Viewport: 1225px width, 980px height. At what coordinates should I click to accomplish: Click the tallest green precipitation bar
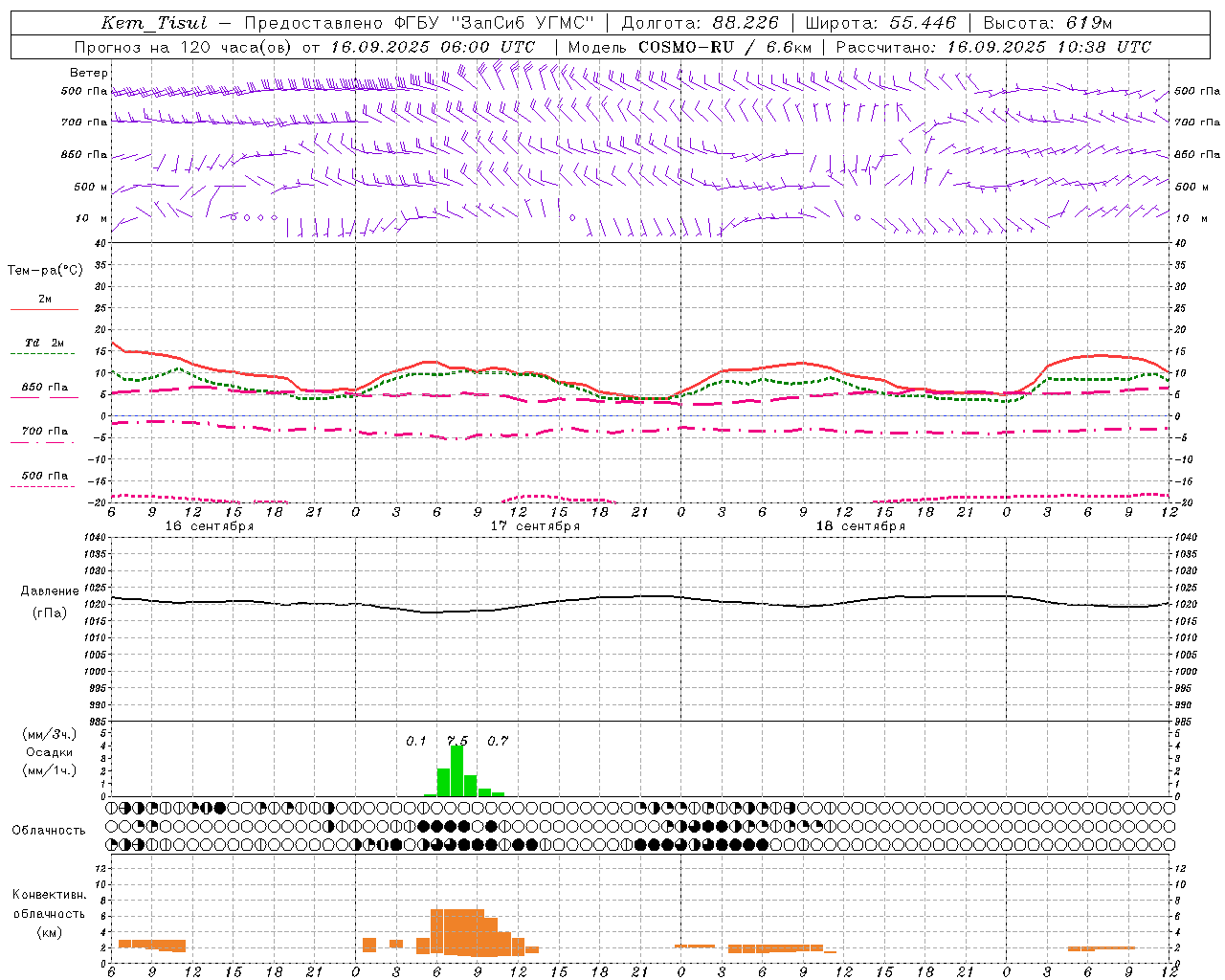(457, 770)
